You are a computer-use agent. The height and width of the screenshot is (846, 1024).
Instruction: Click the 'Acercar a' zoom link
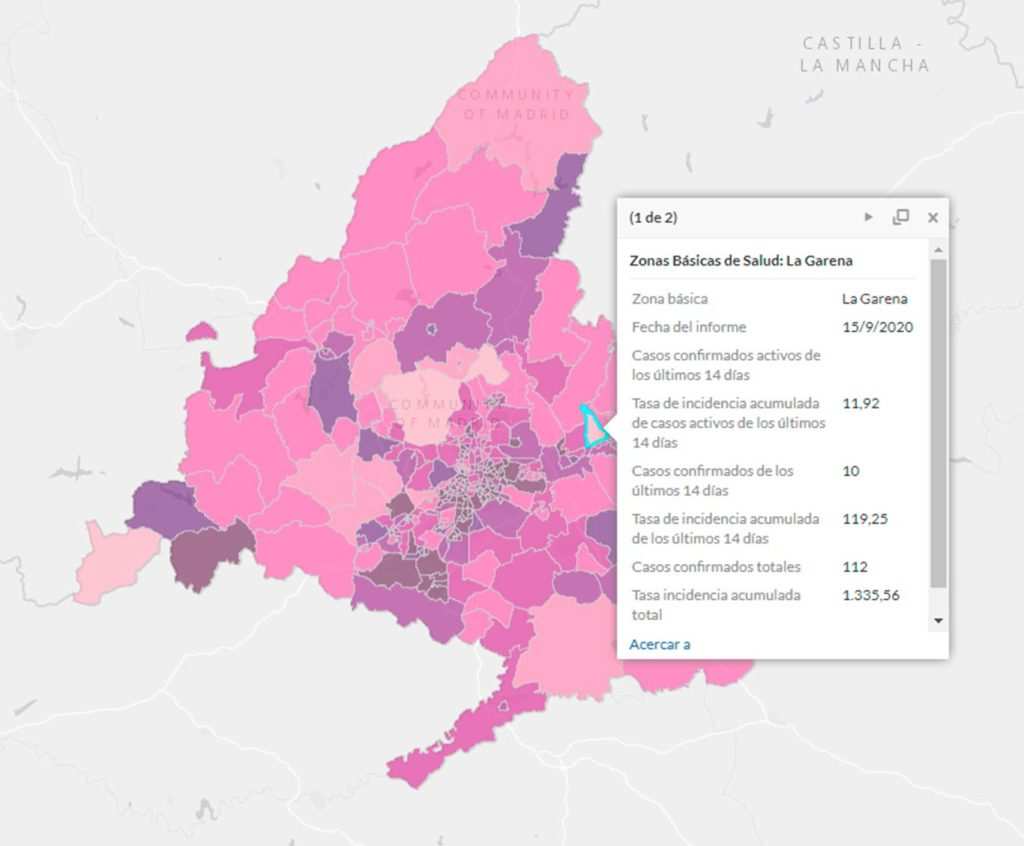point(660,644)
